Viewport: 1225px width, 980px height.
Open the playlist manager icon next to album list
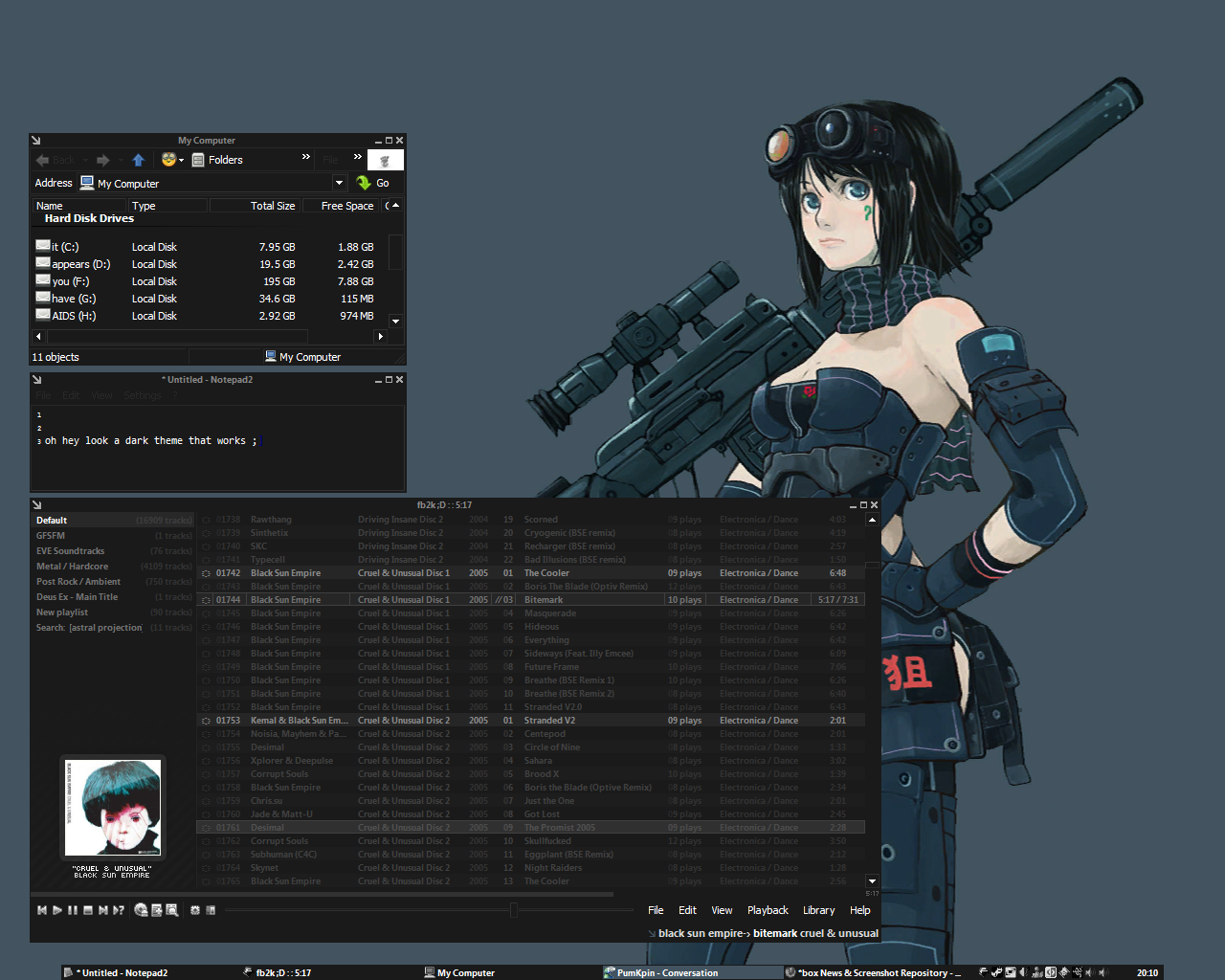[157, 910]
